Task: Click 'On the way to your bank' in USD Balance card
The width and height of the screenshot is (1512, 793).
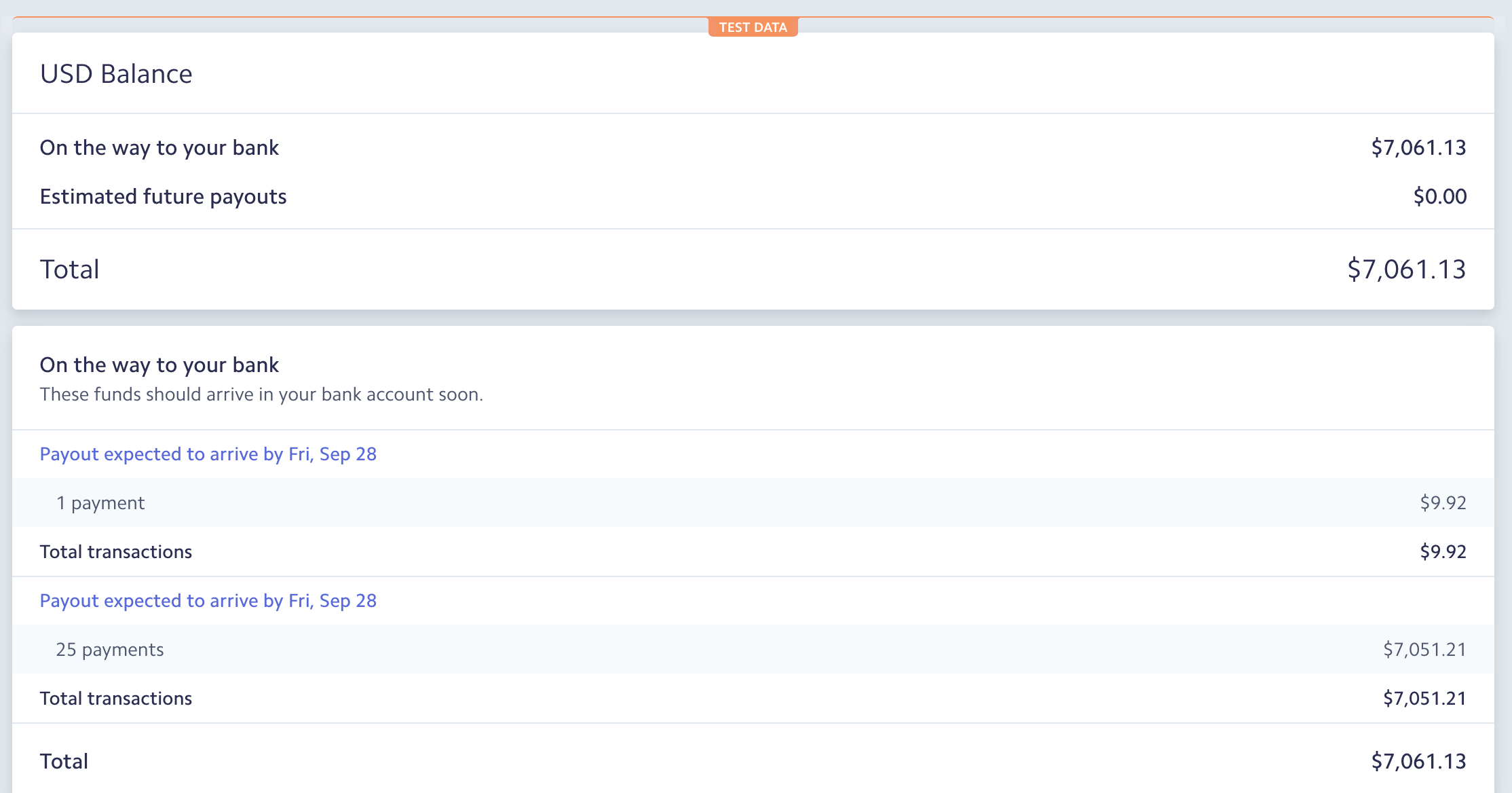Action: (x=159, y=148)
